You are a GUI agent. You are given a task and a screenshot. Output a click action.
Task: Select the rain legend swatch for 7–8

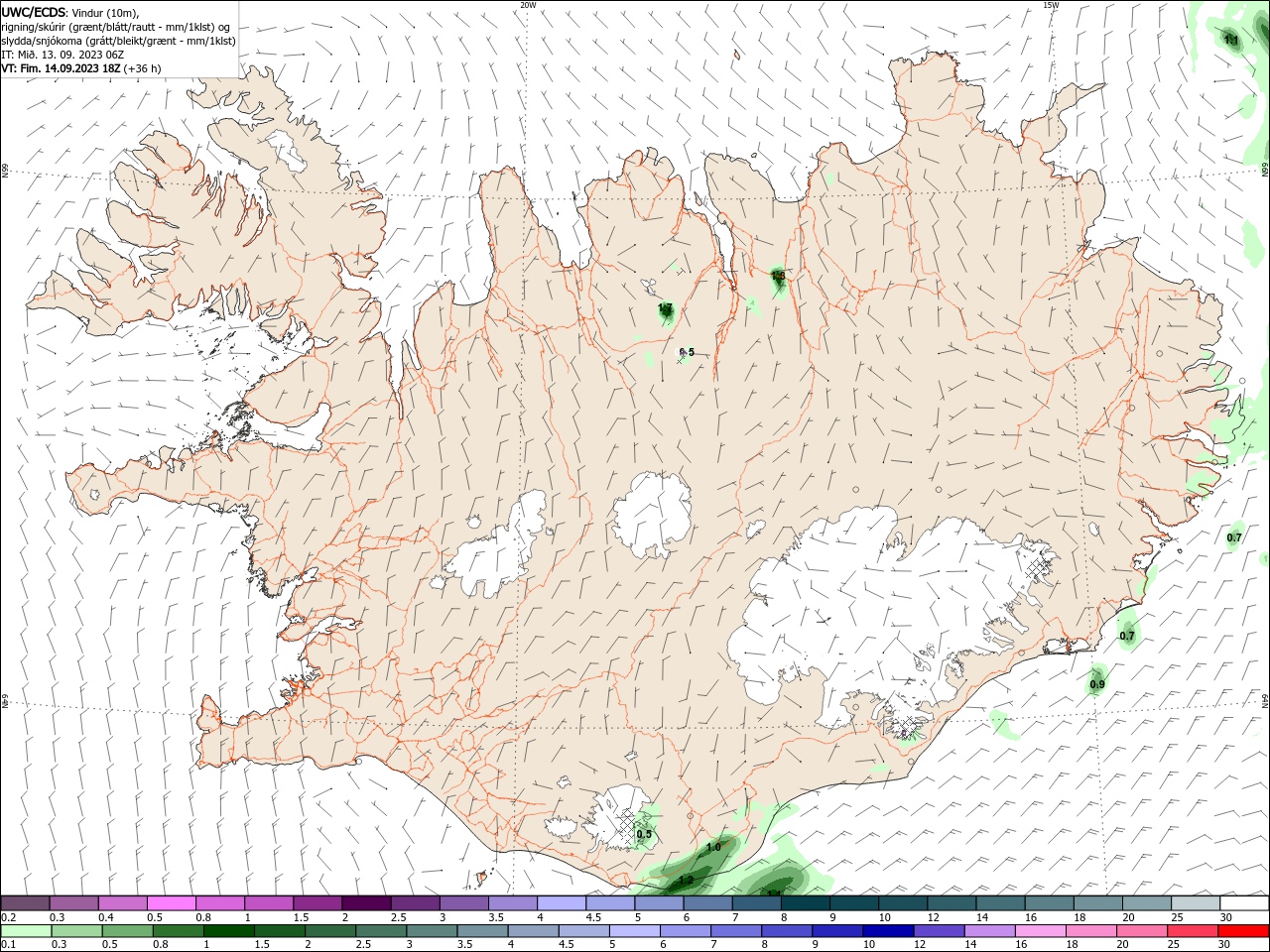point(738,931)
